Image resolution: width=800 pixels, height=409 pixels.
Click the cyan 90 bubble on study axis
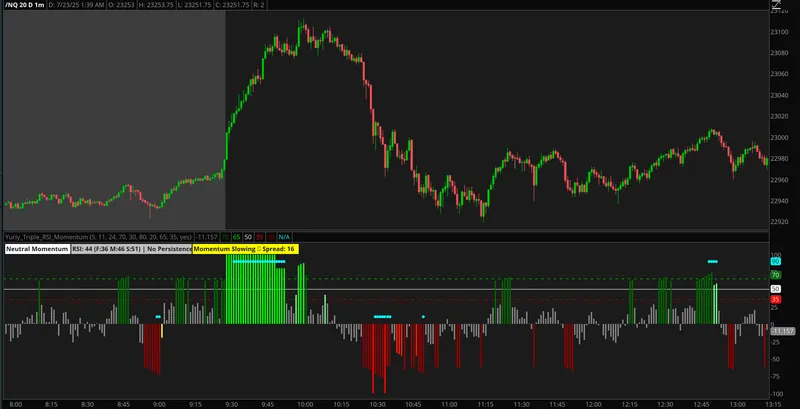click(776, 262)
